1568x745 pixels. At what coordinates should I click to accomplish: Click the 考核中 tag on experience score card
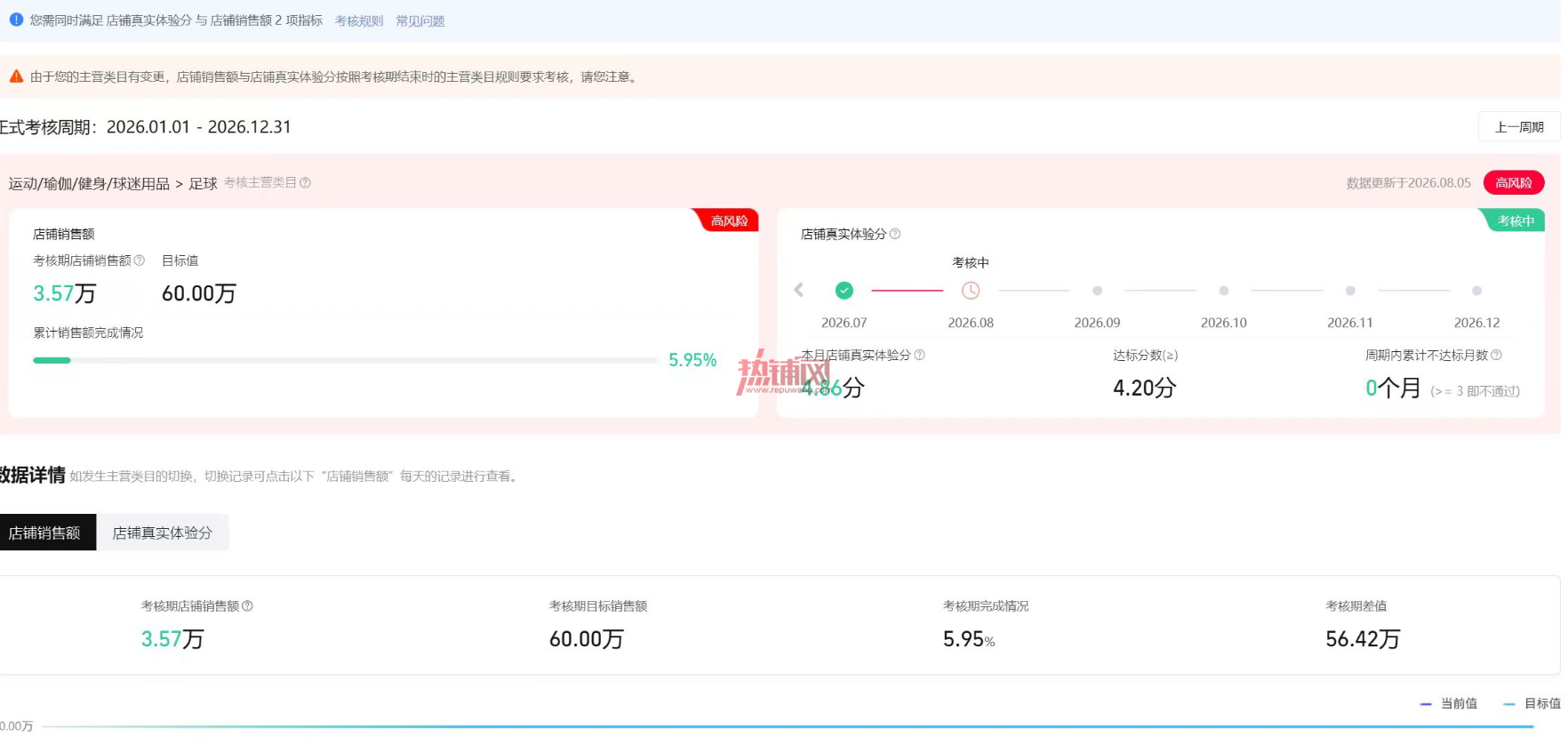coord(1515,220)
